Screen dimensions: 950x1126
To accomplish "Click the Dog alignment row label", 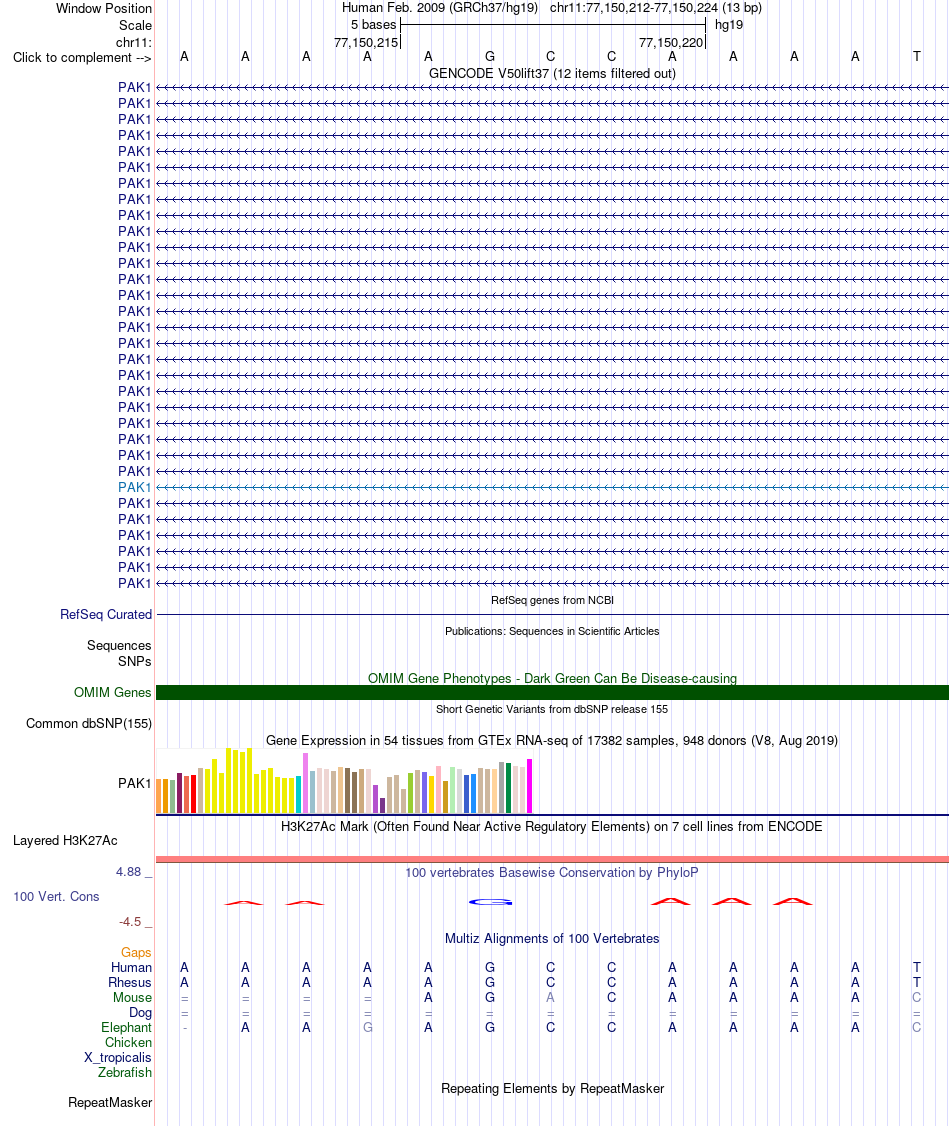I will pos(141,1013).
